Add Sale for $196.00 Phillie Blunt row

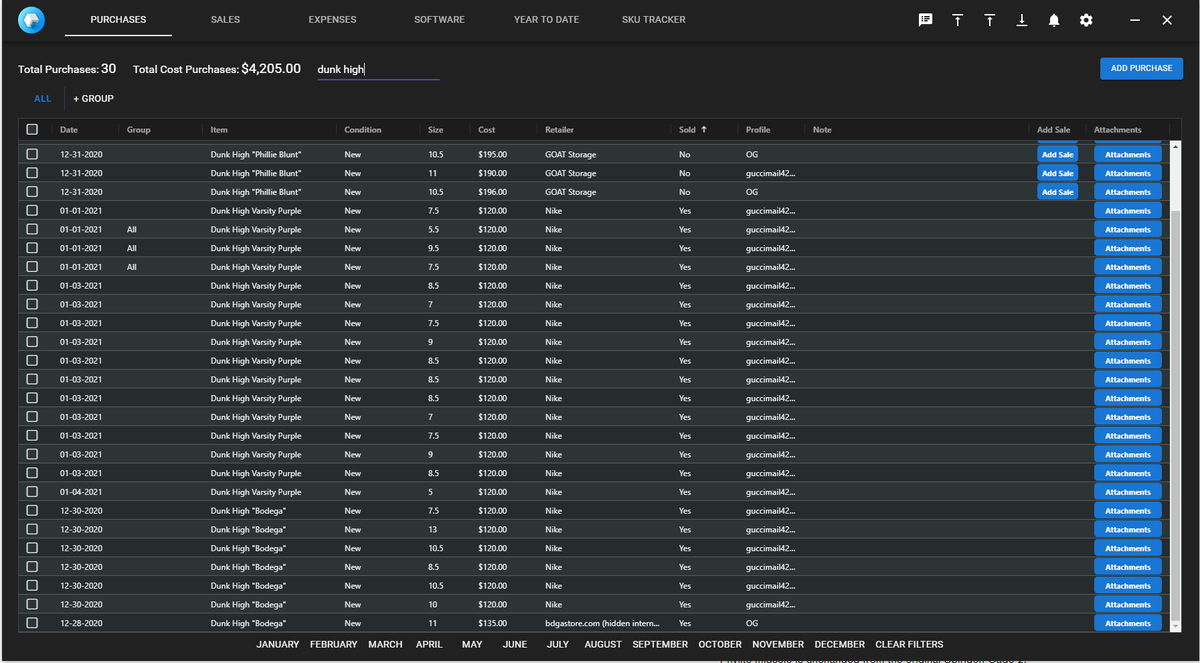(x=1057, y=192)
